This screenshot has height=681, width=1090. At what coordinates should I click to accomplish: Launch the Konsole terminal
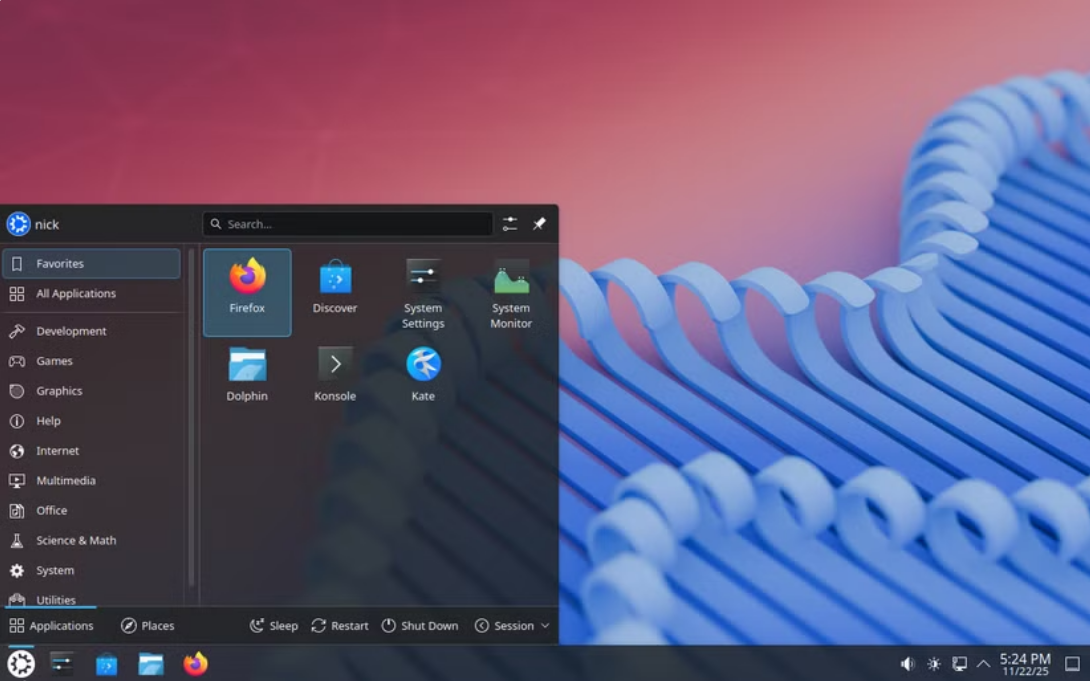coord(334,370)
